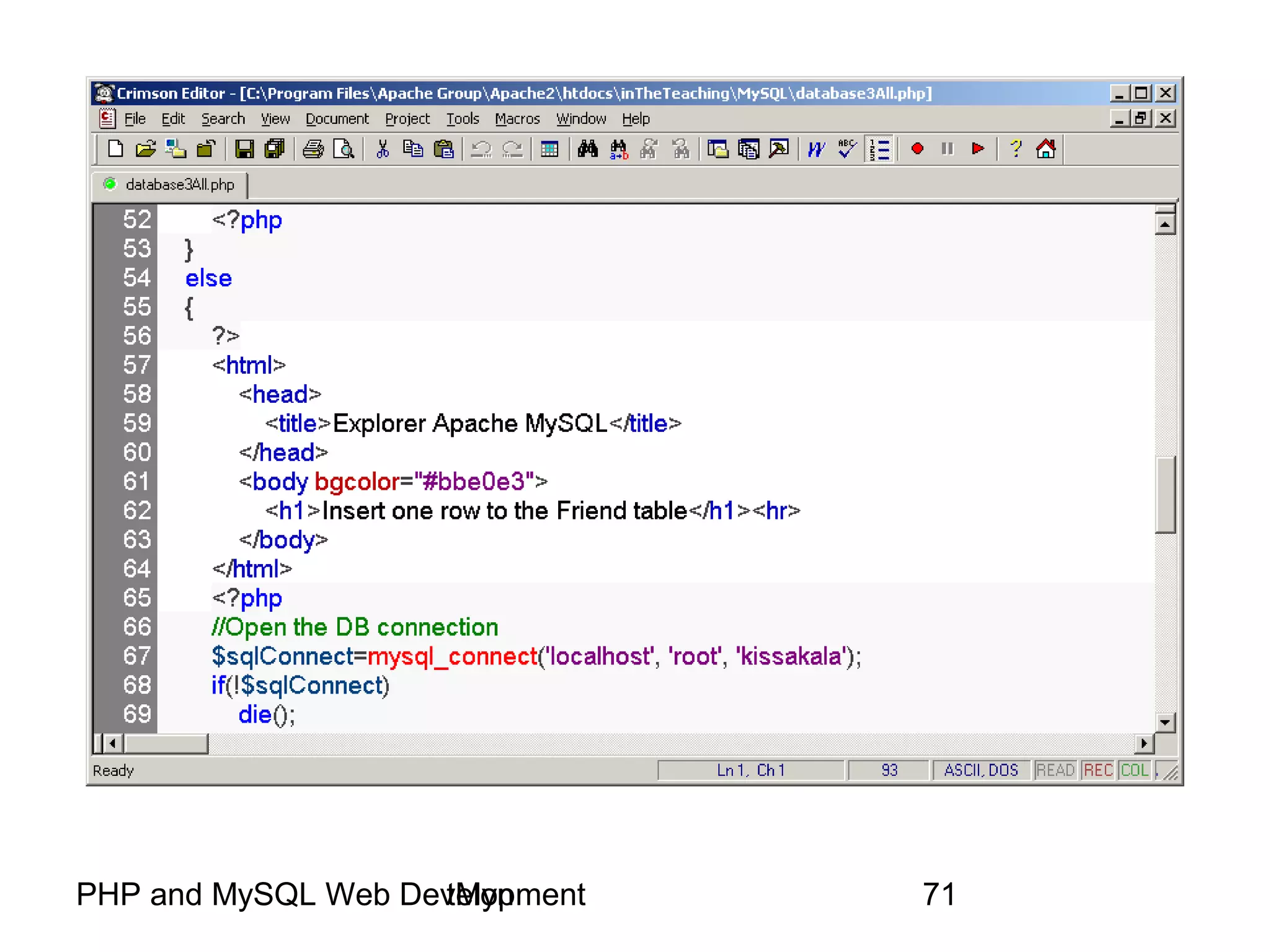This screenshot has height=952, width=1270.
Task: Toggle COL indicator in status bar
Action: (x=1135, y=770)
